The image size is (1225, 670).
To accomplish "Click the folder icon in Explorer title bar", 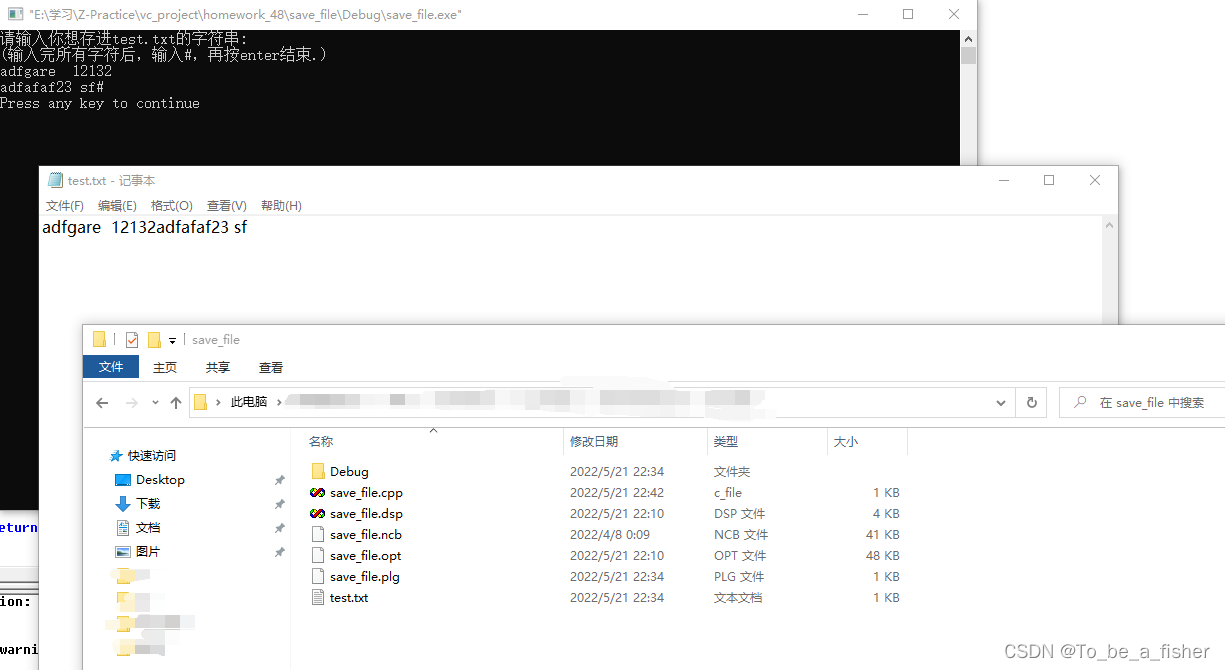I will coord(100,340).
